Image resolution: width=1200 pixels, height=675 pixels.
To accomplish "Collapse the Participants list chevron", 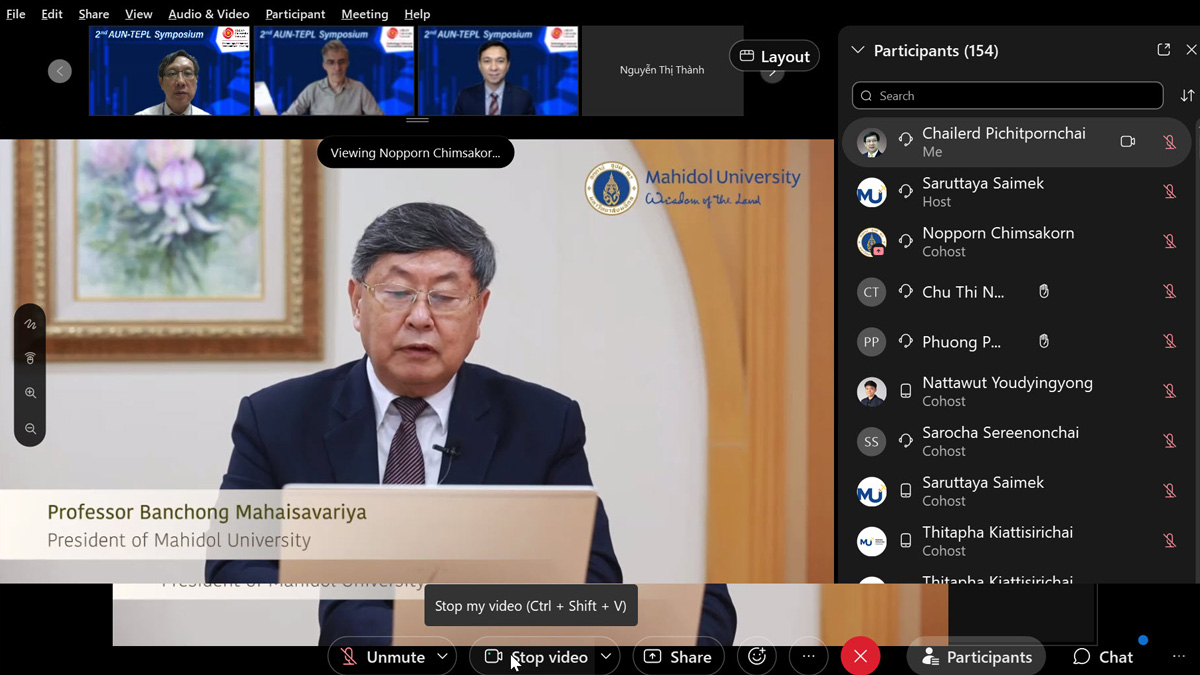I will click(x=857, y=51).
